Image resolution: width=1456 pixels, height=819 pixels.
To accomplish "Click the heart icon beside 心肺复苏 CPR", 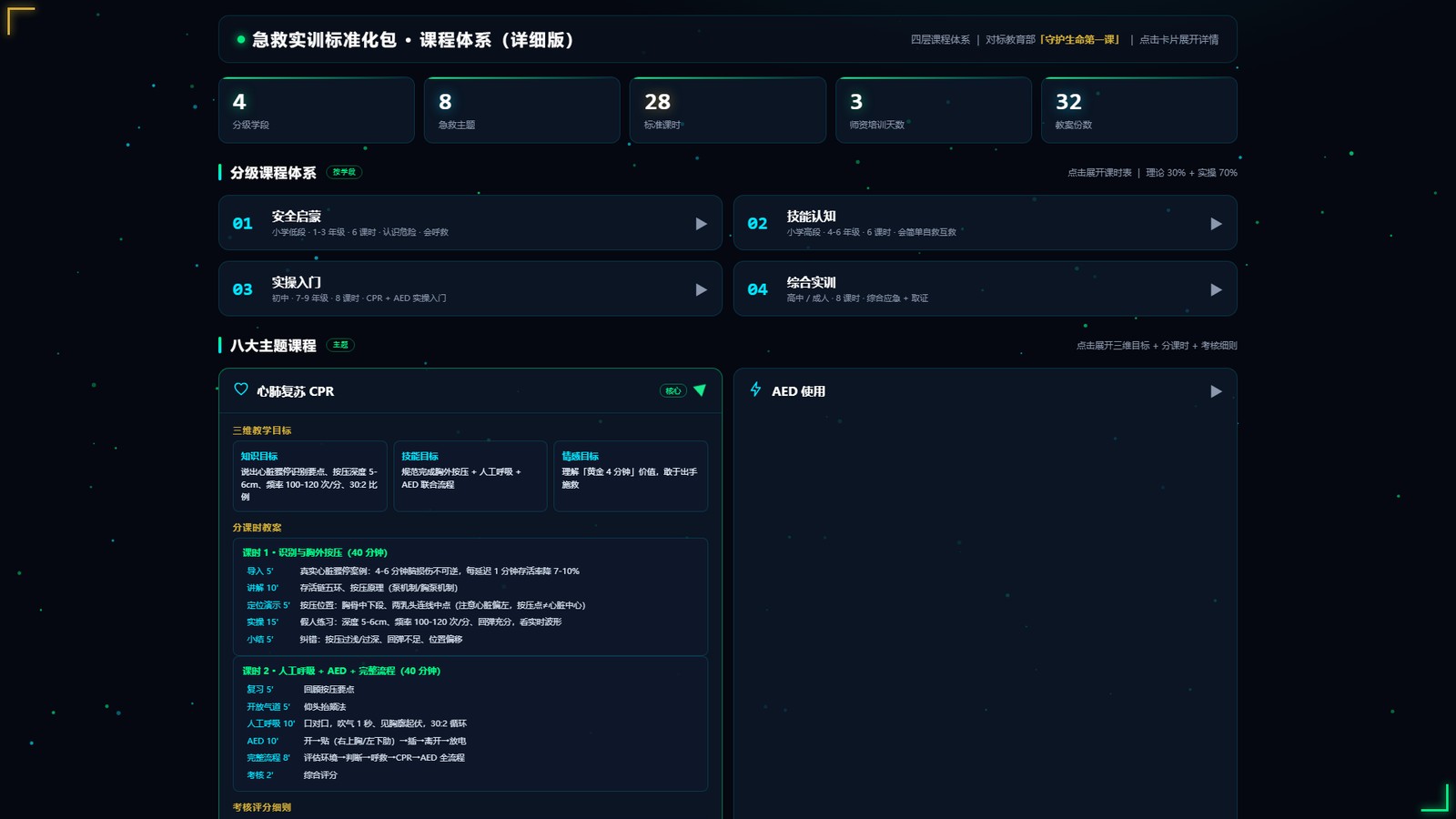I will [x=241, y=389].
